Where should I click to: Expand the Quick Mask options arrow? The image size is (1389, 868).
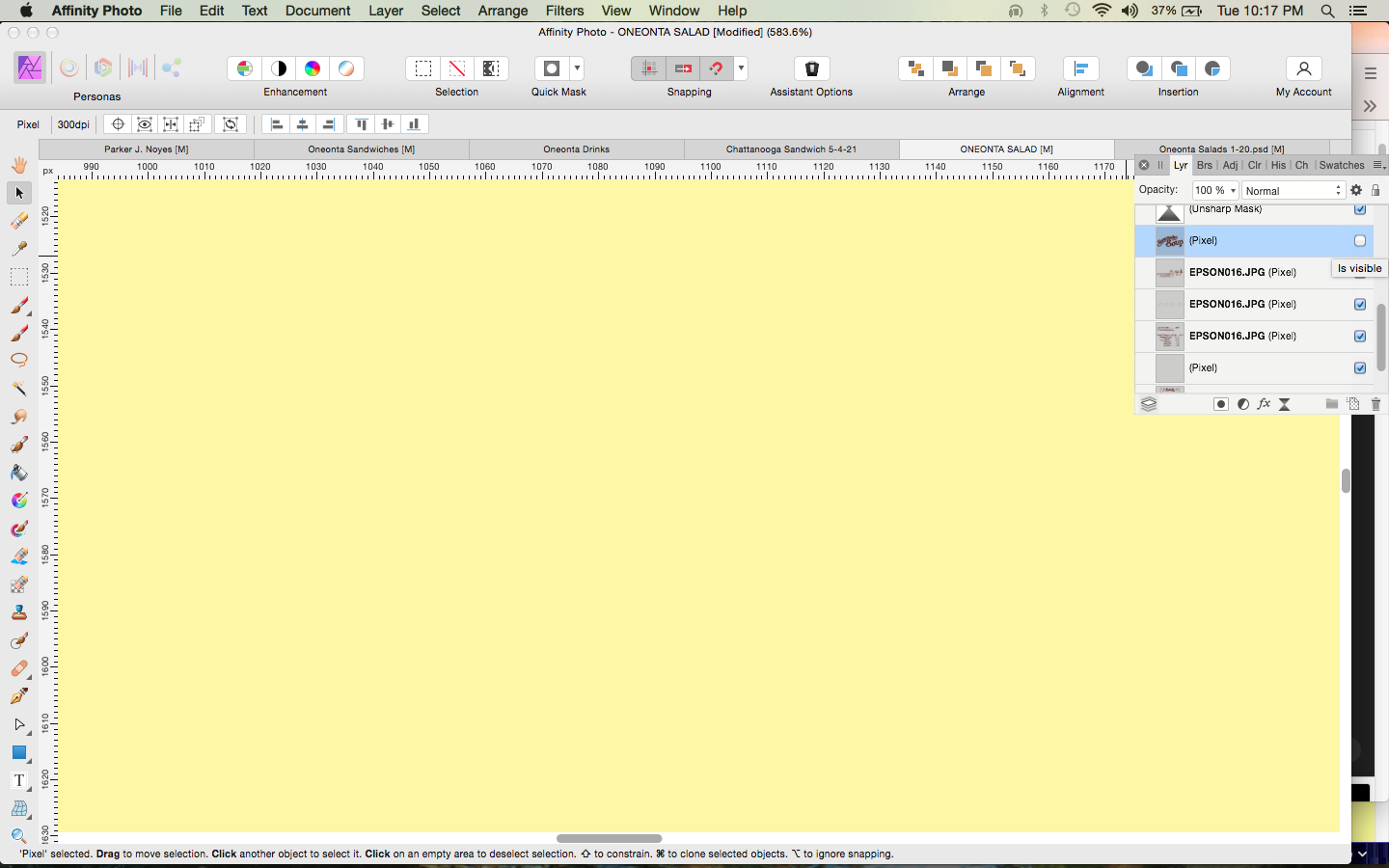[576, 68]
